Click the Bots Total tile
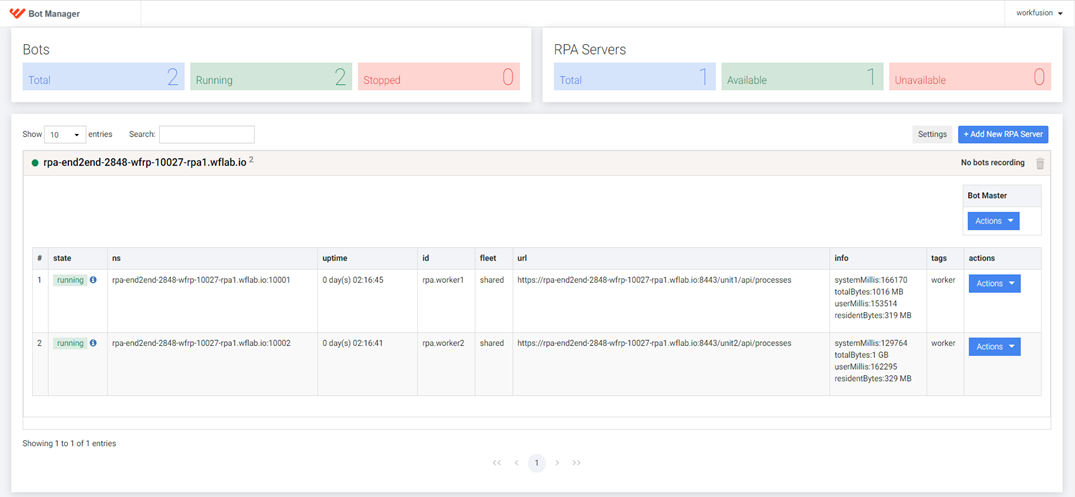Viewport: 1075px width, 497px height. [104, 77]
